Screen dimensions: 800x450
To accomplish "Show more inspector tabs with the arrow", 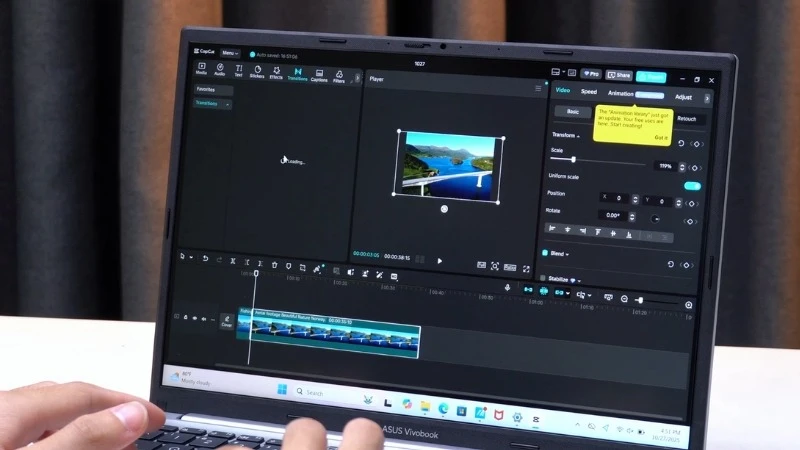I will (x=707, y=98).
